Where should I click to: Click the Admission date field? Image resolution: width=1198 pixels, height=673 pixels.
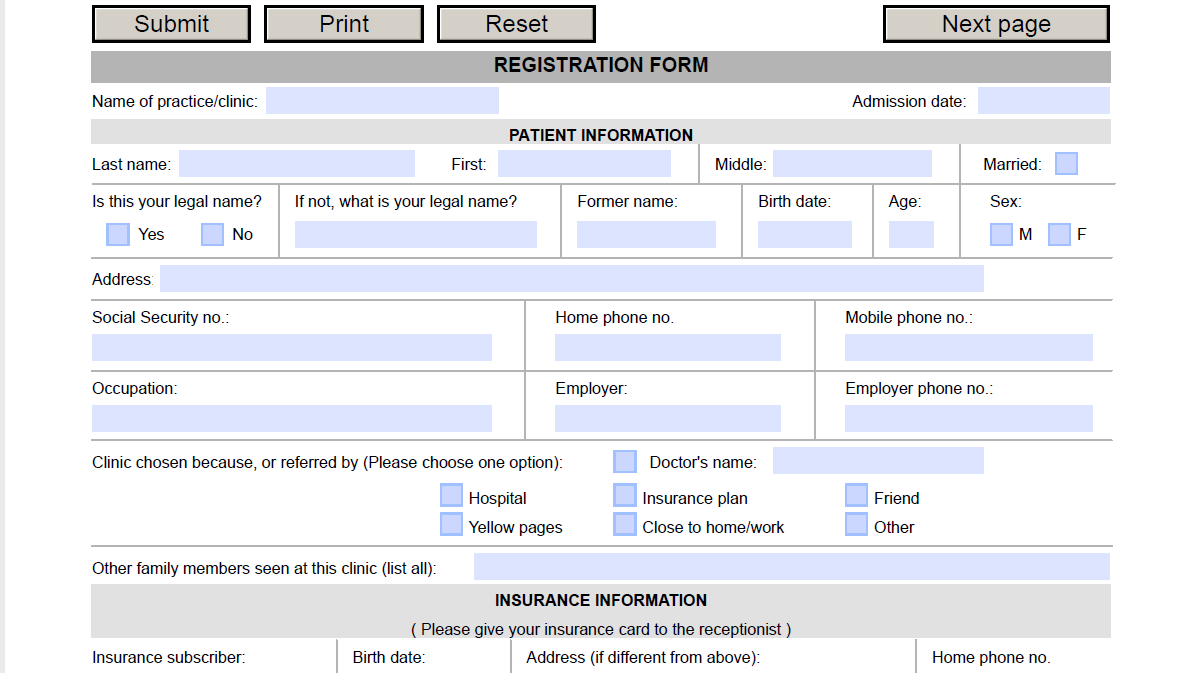point(1044,101)
